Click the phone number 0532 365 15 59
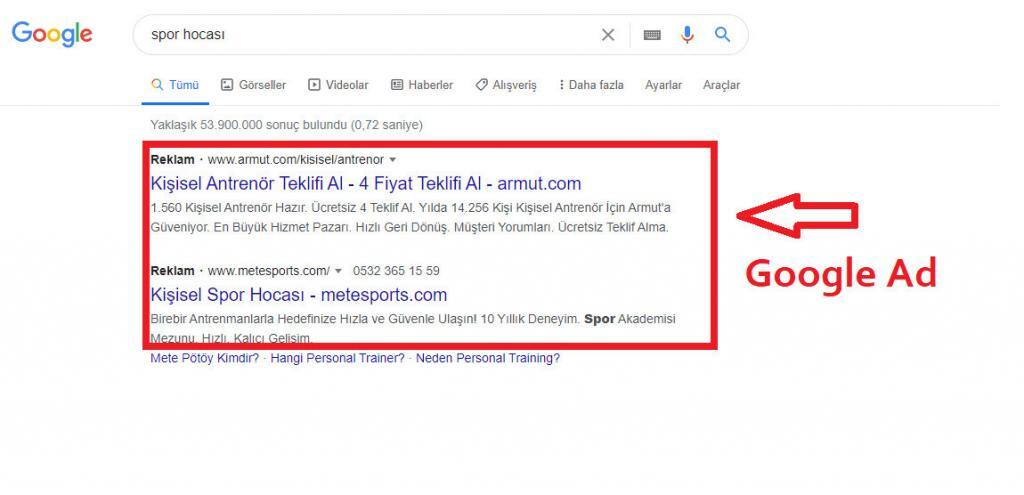 [396, 271]
